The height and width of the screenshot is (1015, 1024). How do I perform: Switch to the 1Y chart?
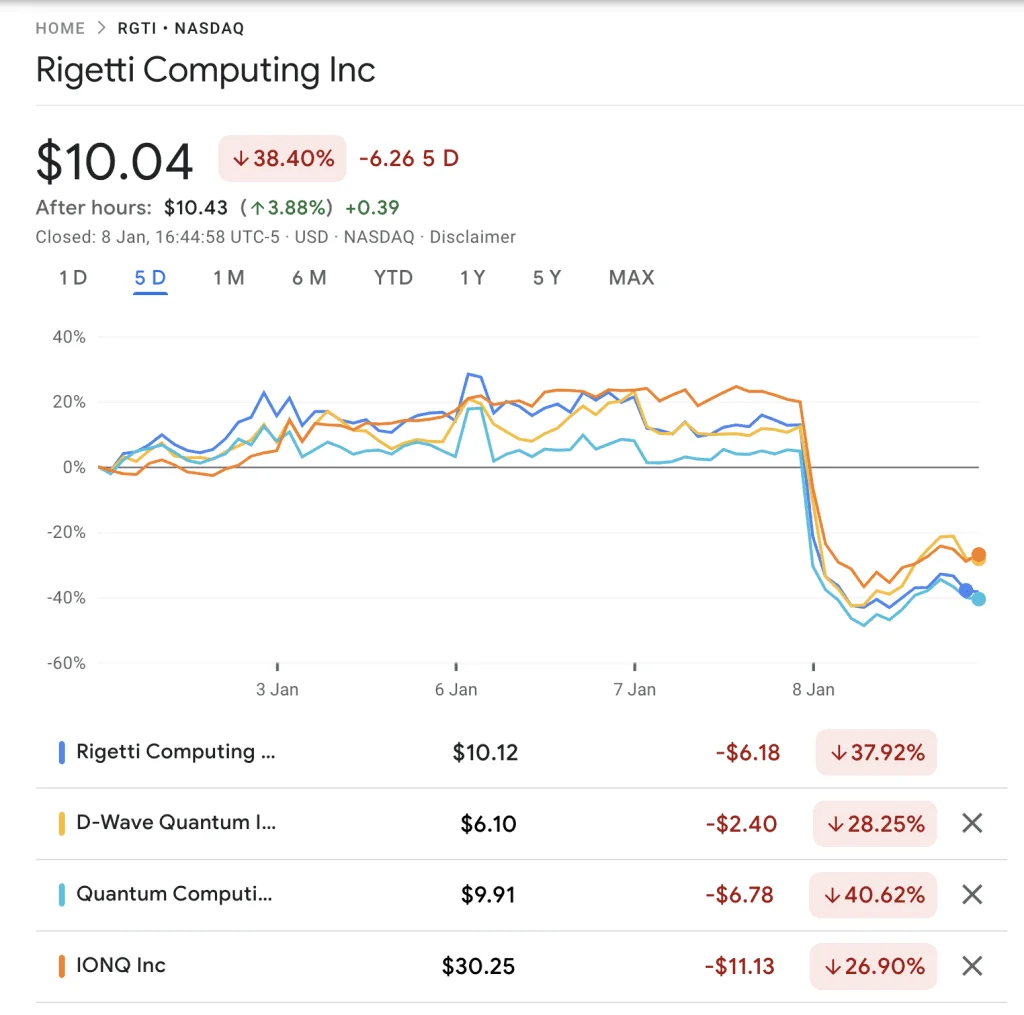[472, 278]
